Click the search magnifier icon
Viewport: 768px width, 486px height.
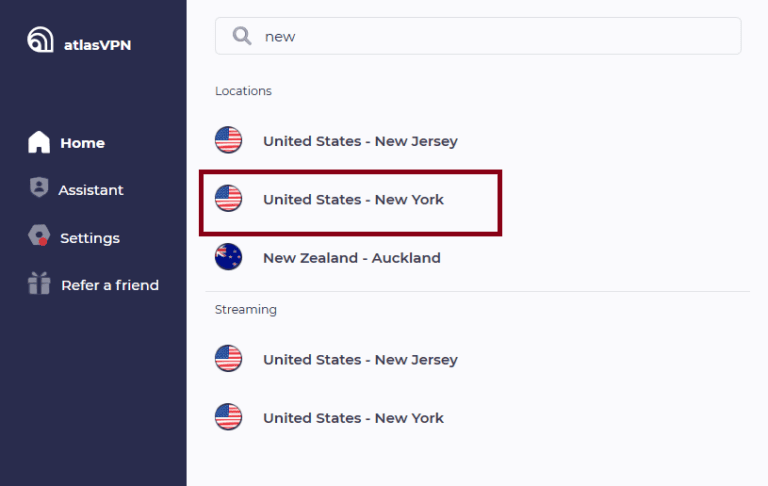[242, 36]
